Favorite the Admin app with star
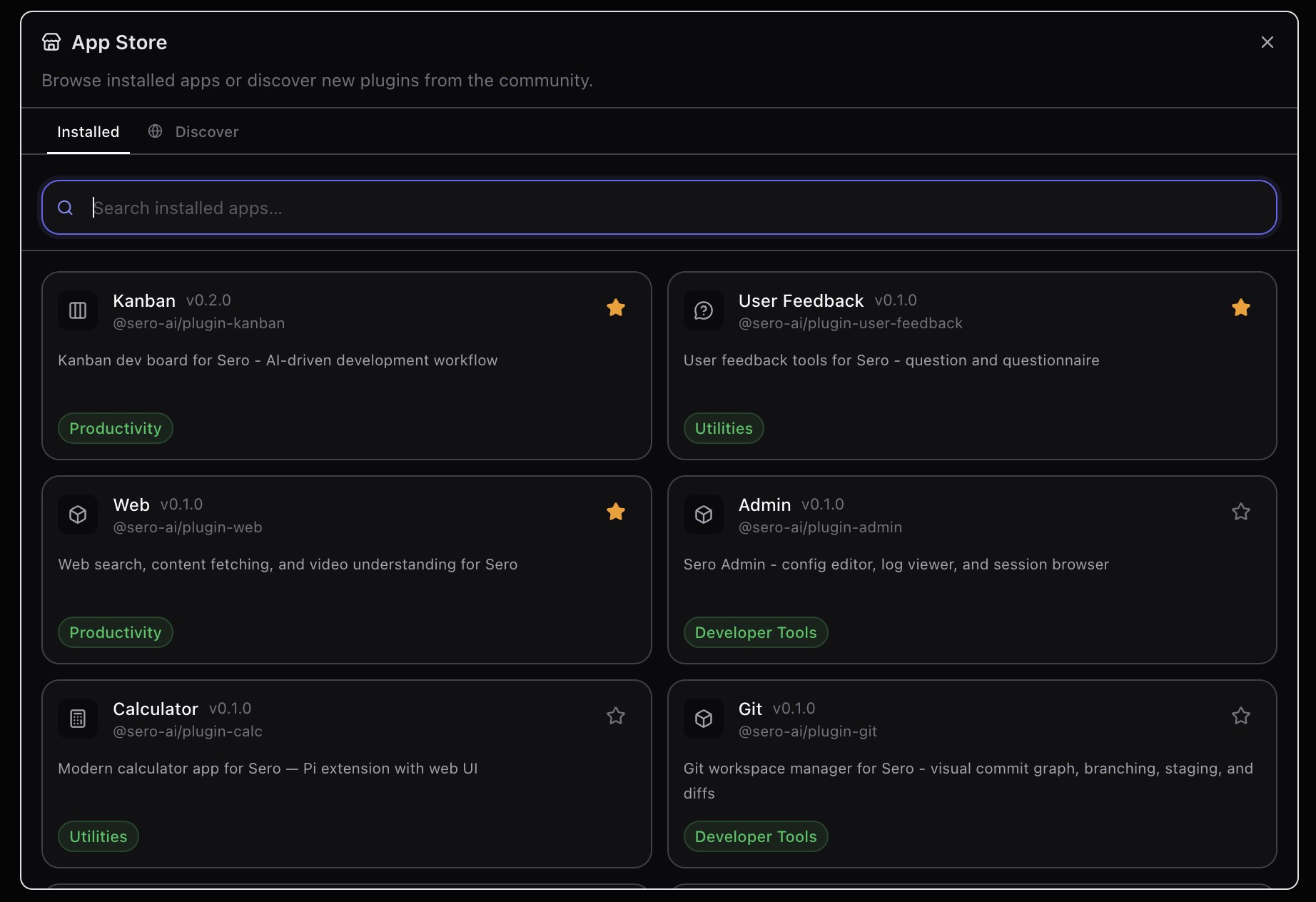 click(x=1240, y=512)
